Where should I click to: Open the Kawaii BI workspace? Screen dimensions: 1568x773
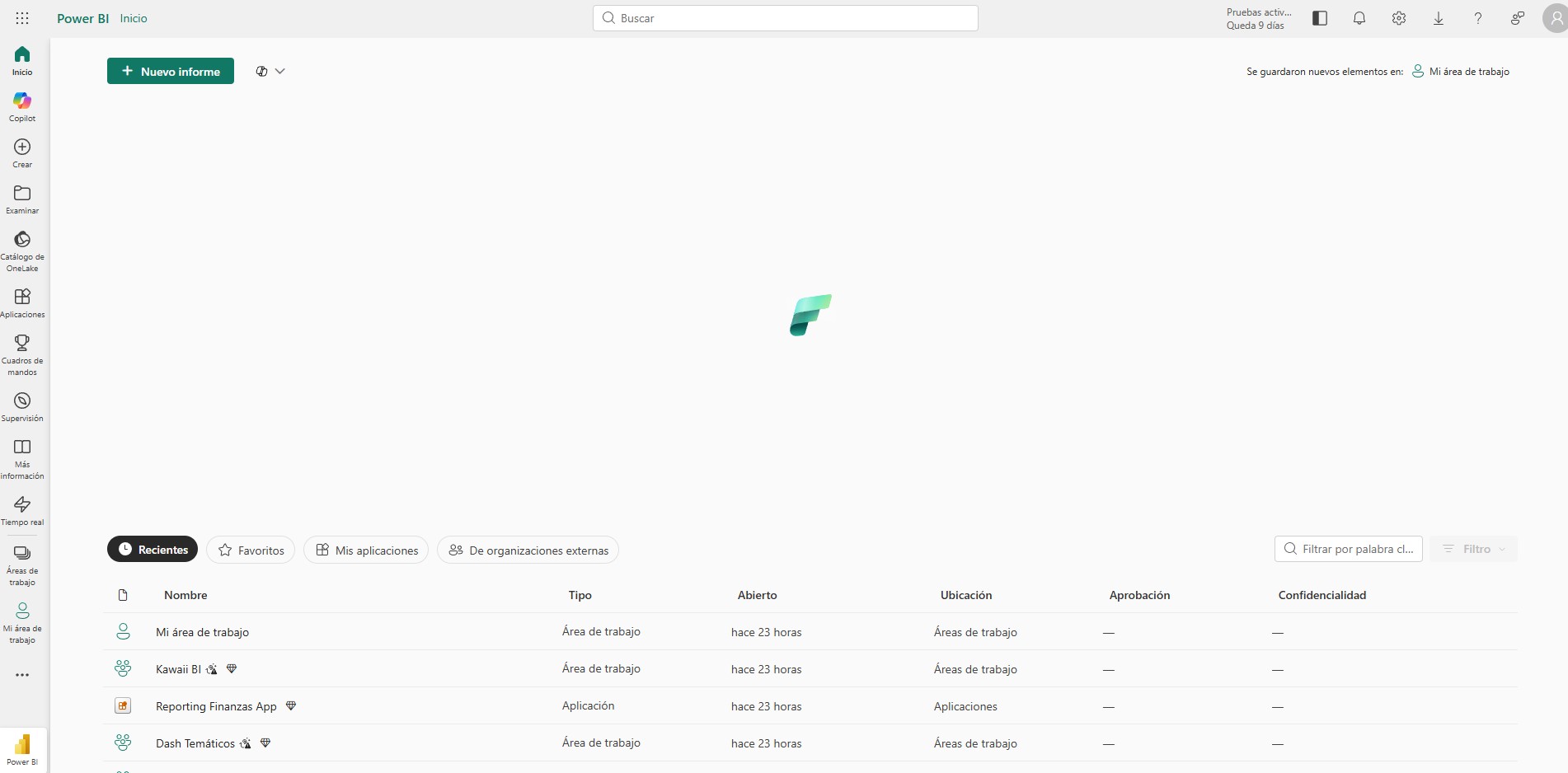pyautogui.click(x=178, y=669)
